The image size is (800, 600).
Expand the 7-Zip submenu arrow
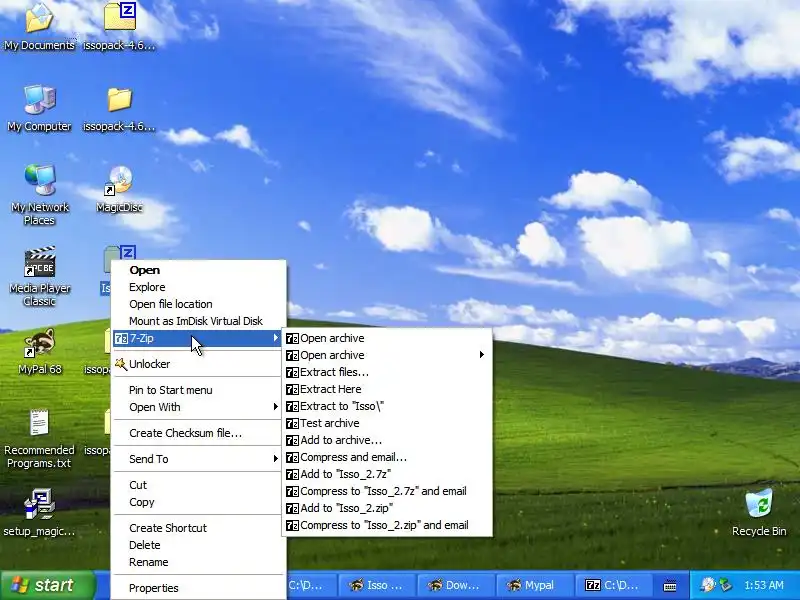tap(276, 338)
